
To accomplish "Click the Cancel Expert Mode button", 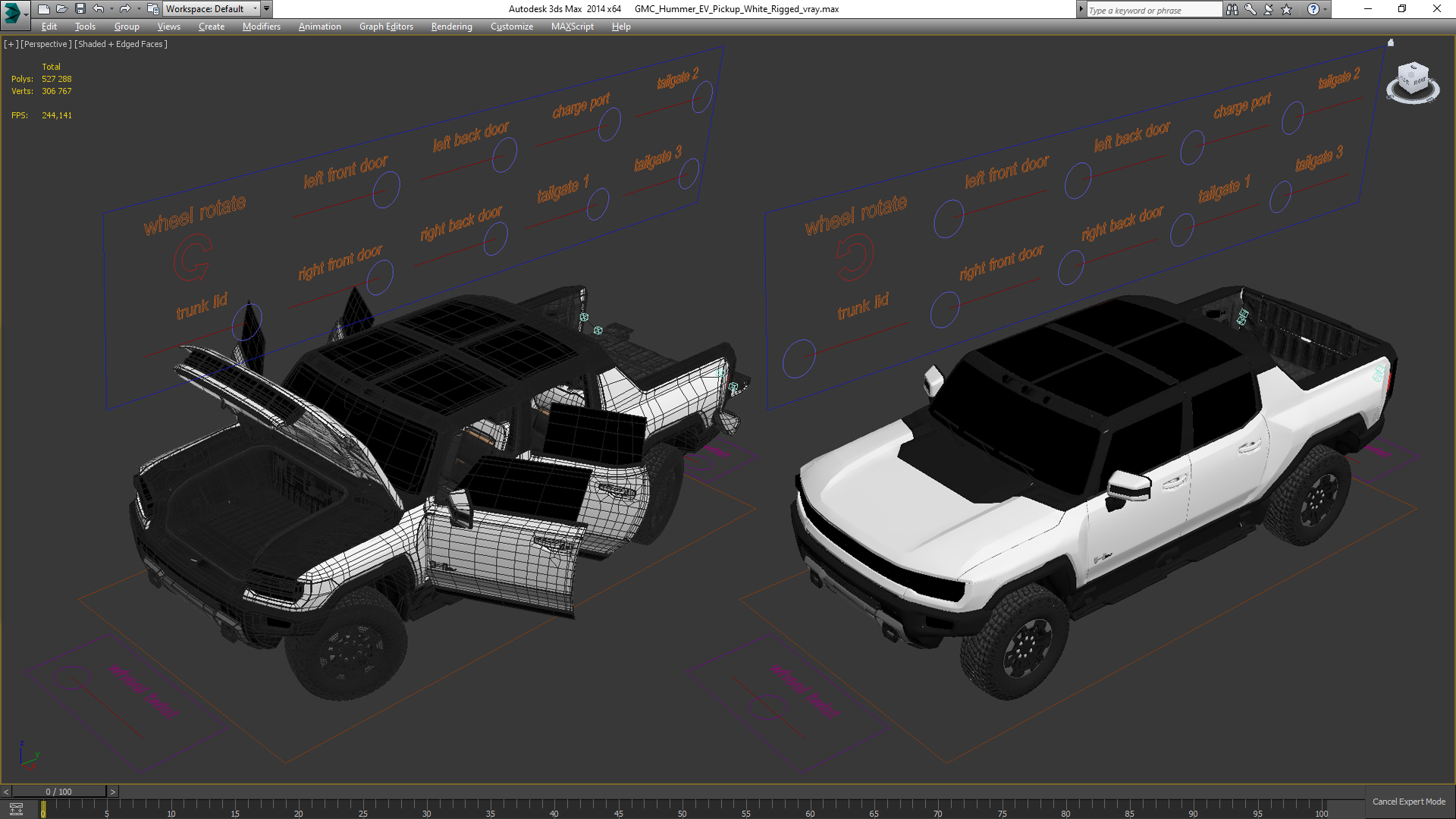I will (1408, 802).
